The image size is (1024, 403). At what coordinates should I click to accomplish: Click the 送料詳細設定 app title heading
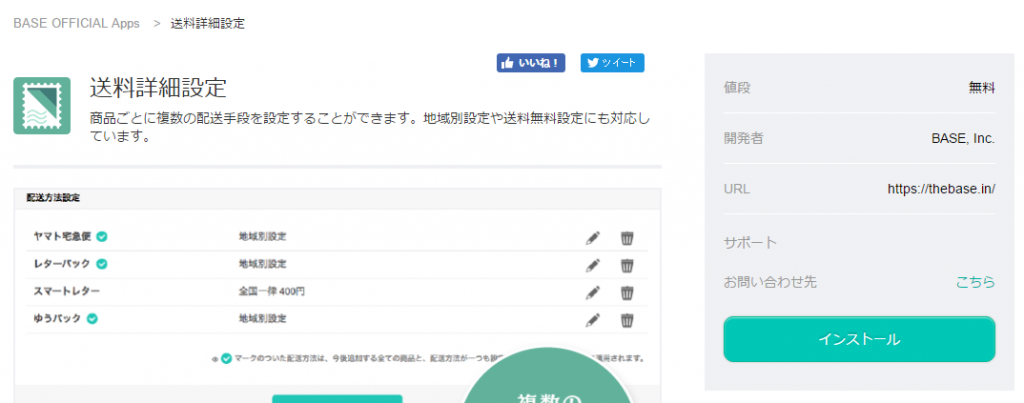[158, 88]
